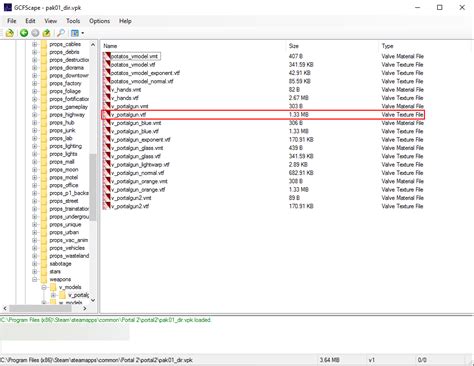
Task: Open the Find magnifier tool
Action: click(61, 33)
